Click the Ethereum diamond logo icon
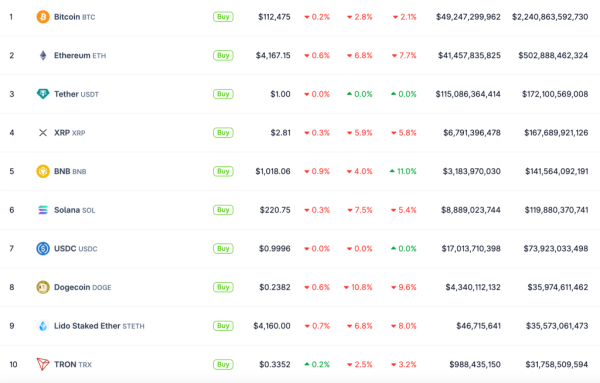Image resolution: width=600 pixels, height=383 pixels. (43, 55)
